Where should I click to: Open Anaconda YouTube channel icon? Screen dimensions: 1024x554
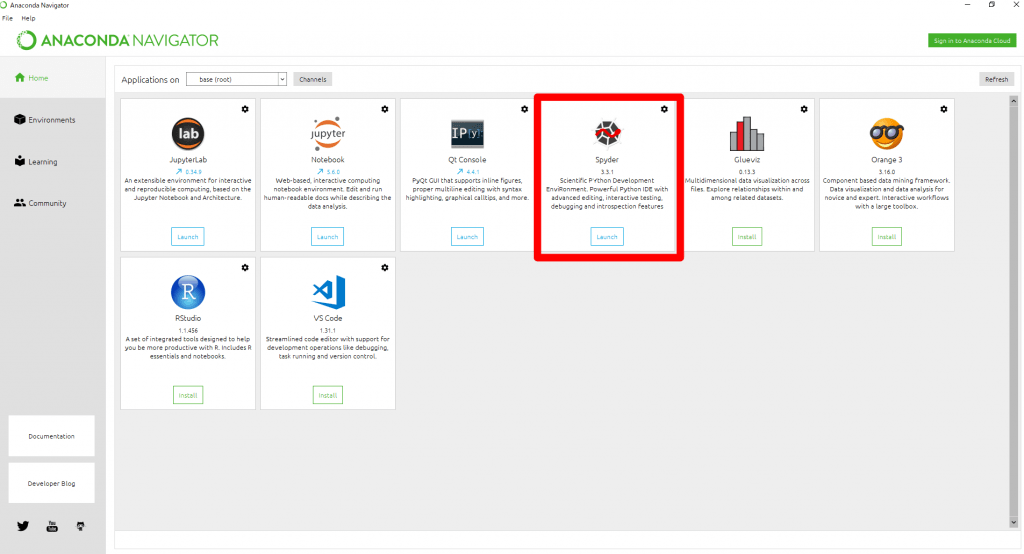[x=52, y=526]
